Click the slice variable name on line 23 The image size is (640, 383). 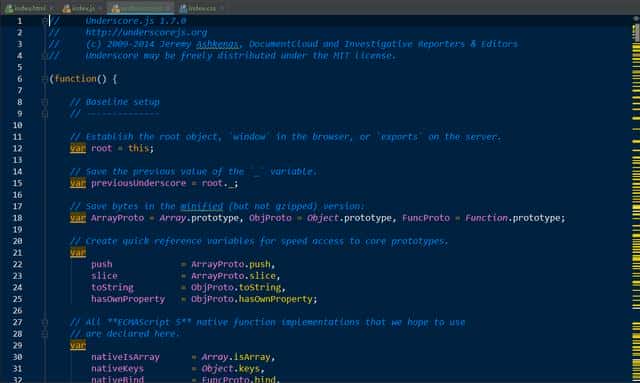click(104, 276)
